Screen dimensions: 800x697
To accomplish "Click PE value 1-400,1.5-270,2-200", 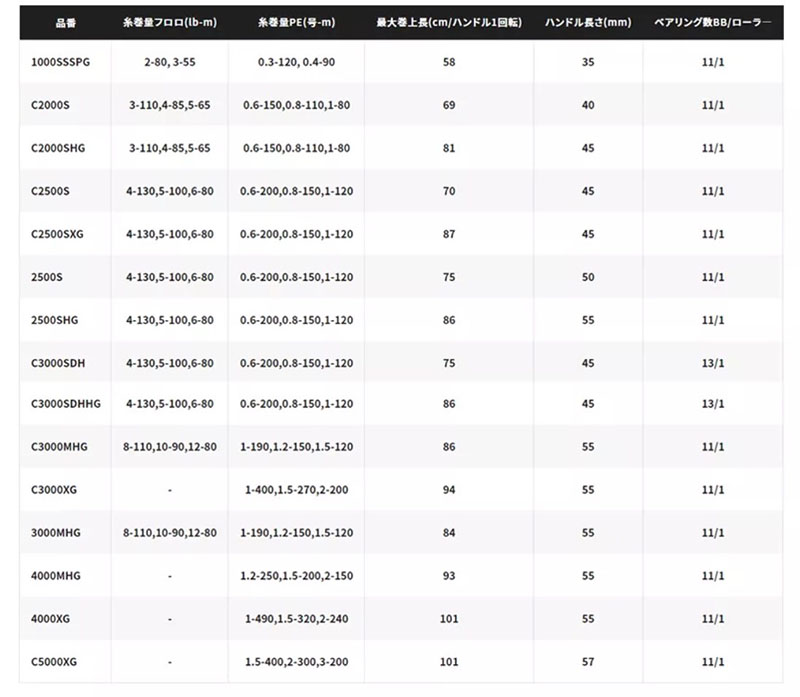I will [296, 490].
